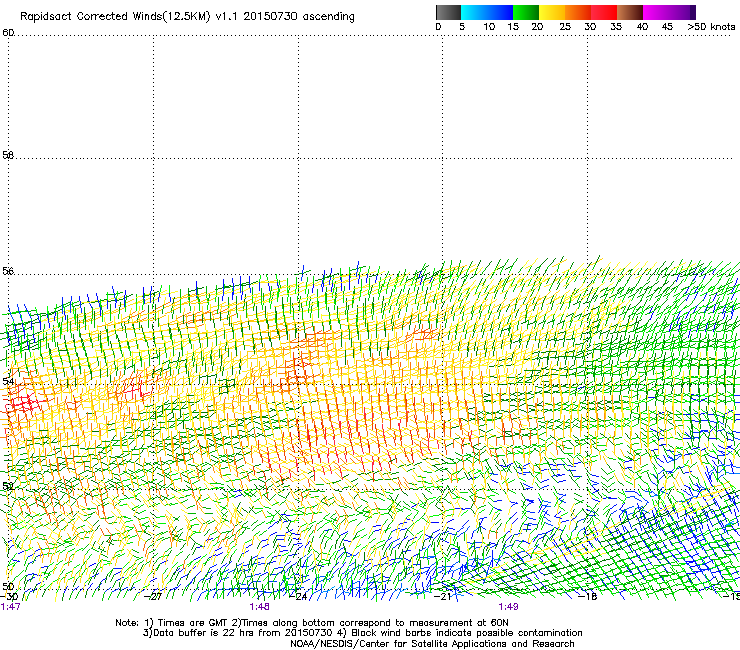Click the longitude label '-30'
Screen dimensions: 740x650
(x=9, y=596)
